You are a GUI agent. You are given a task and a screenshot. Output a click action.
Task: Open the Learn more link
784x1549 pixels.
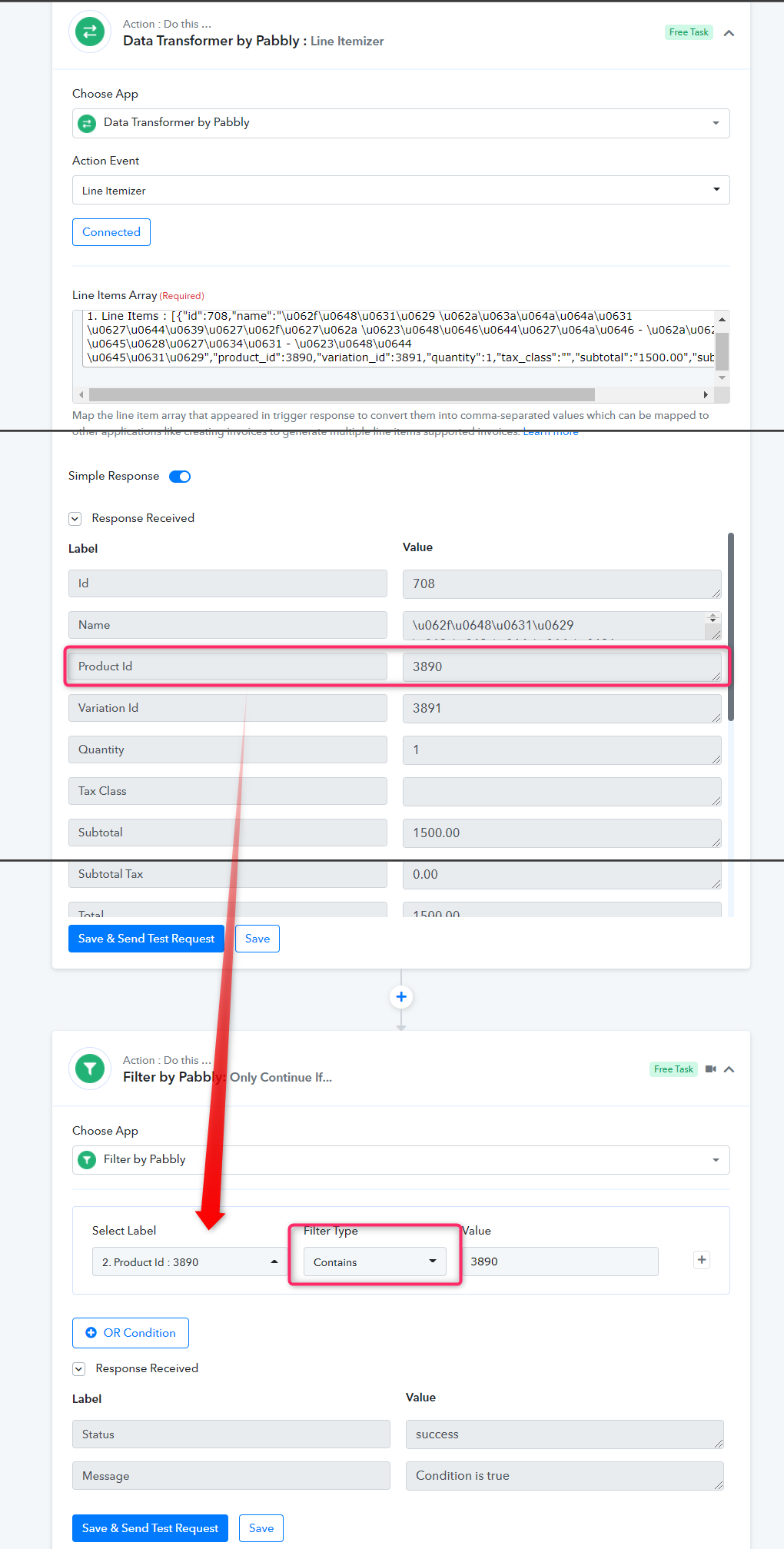[x=550, y=432]
